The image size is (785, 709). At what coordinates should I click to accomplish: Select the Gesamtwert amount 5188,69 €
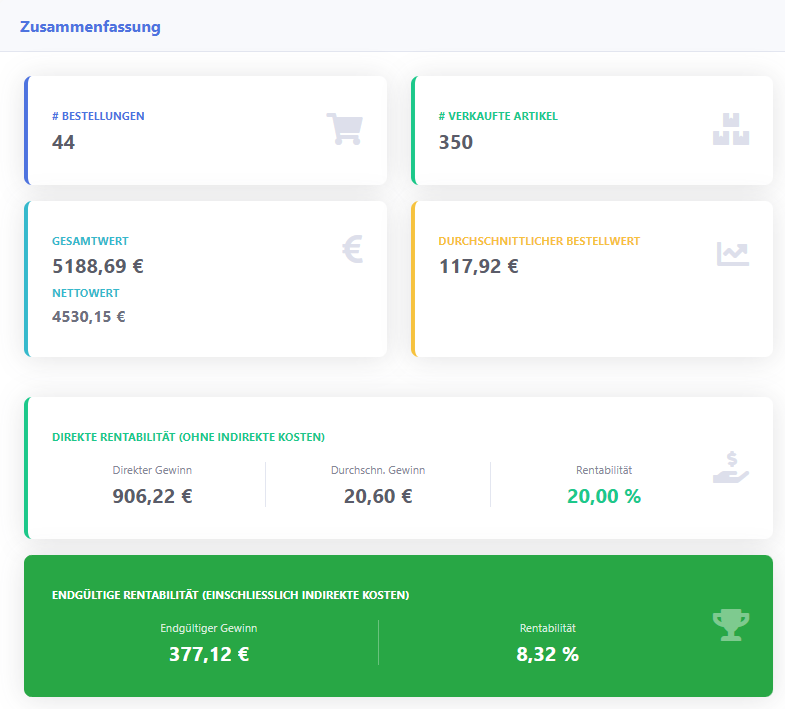(x=98, y=266)
